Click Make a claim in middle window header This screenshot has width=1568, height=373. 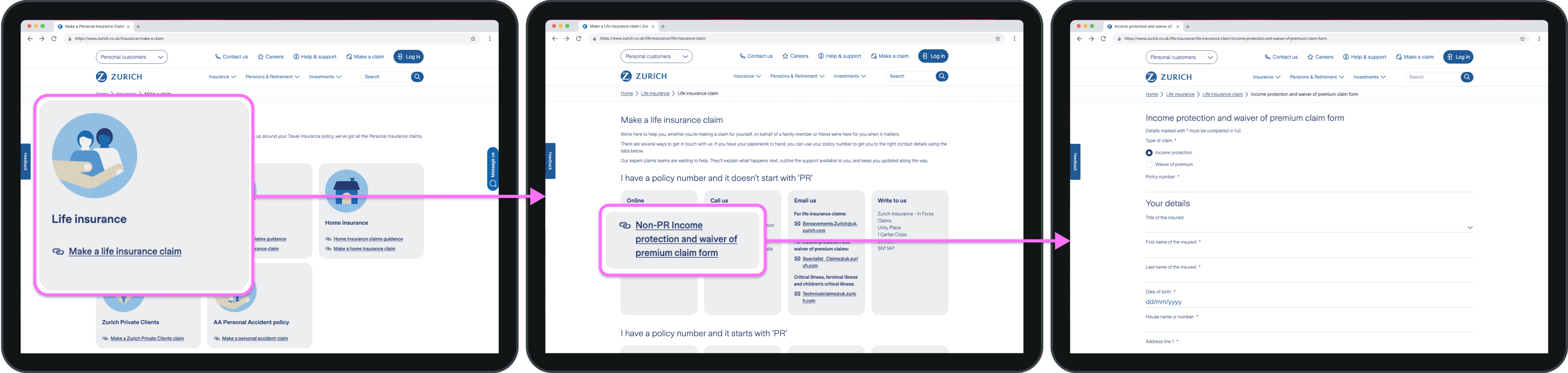tap(889, 56)
